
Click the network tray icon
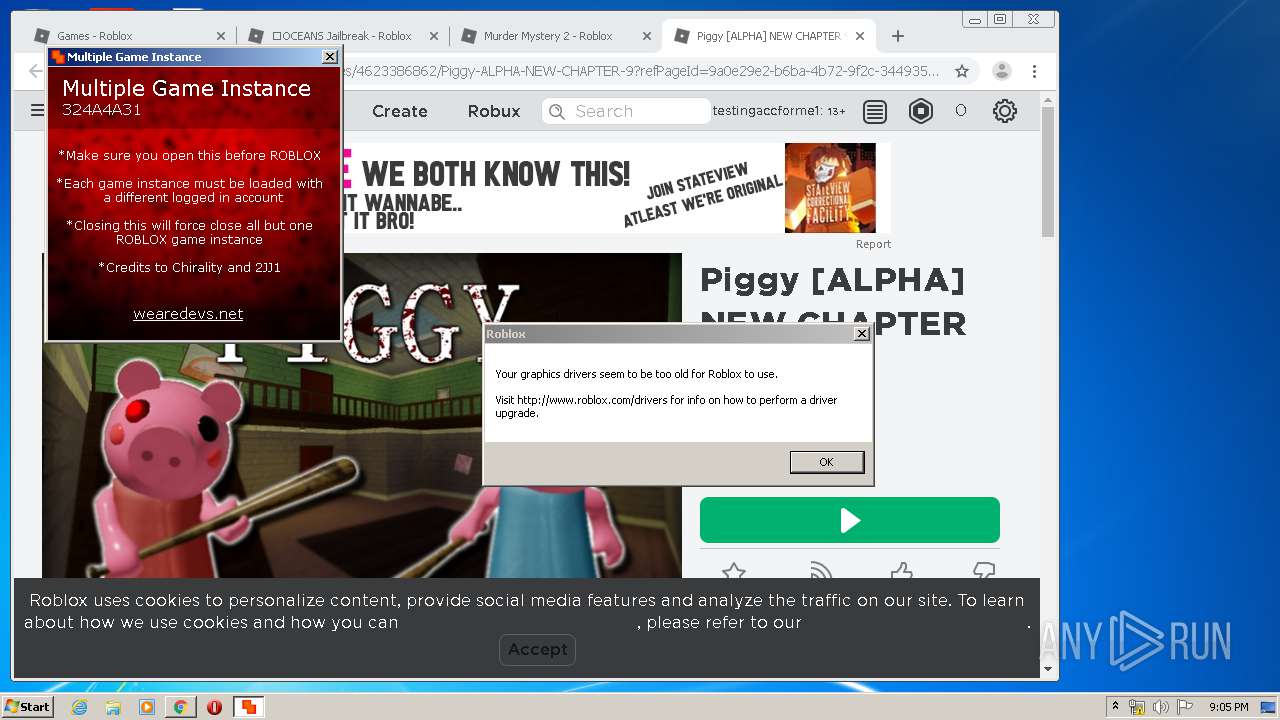(1137, 707)
